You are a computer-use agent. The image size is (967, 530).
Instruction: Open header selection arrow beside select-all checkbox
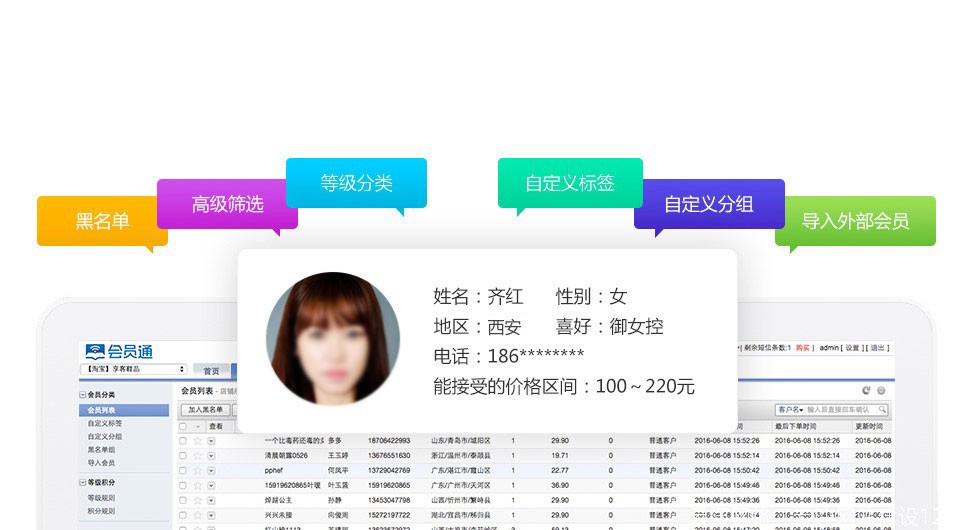[x=197, y=426]
